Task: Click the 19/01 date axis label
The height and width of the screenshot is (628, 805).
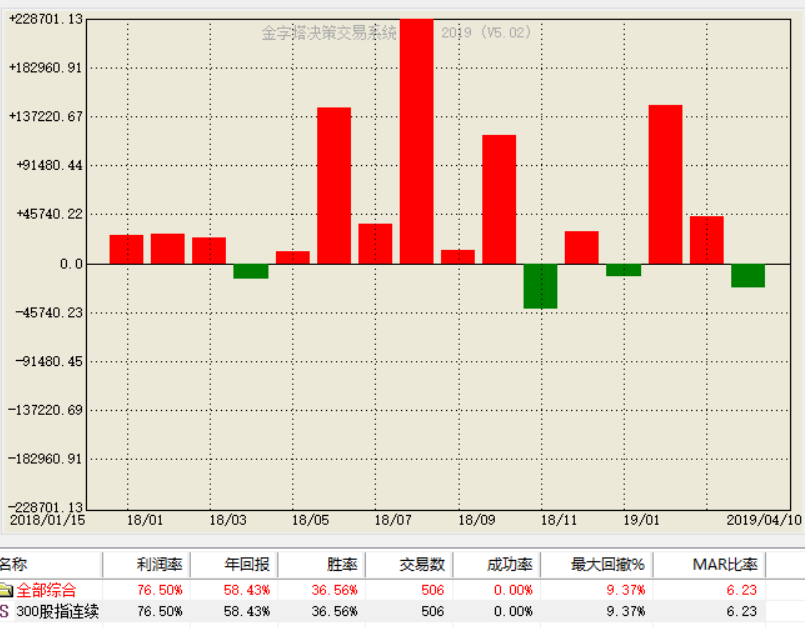Action: click(641, 520)
